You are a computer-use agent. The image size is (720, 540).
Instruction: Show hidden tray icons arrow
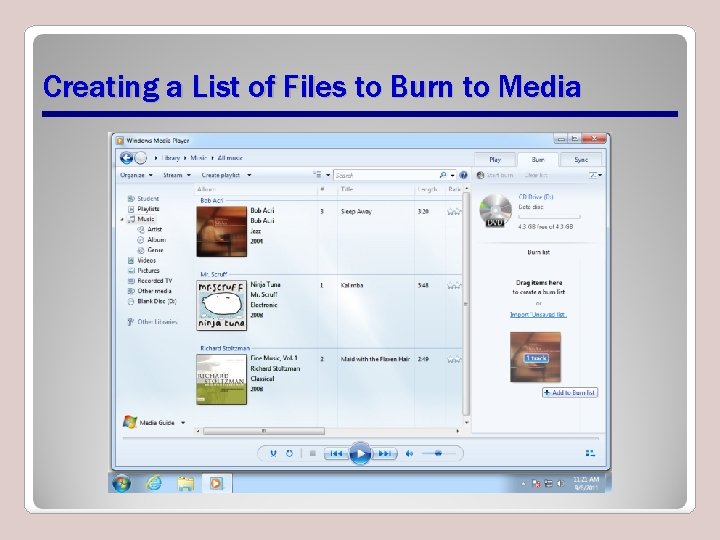coord(523,483)
